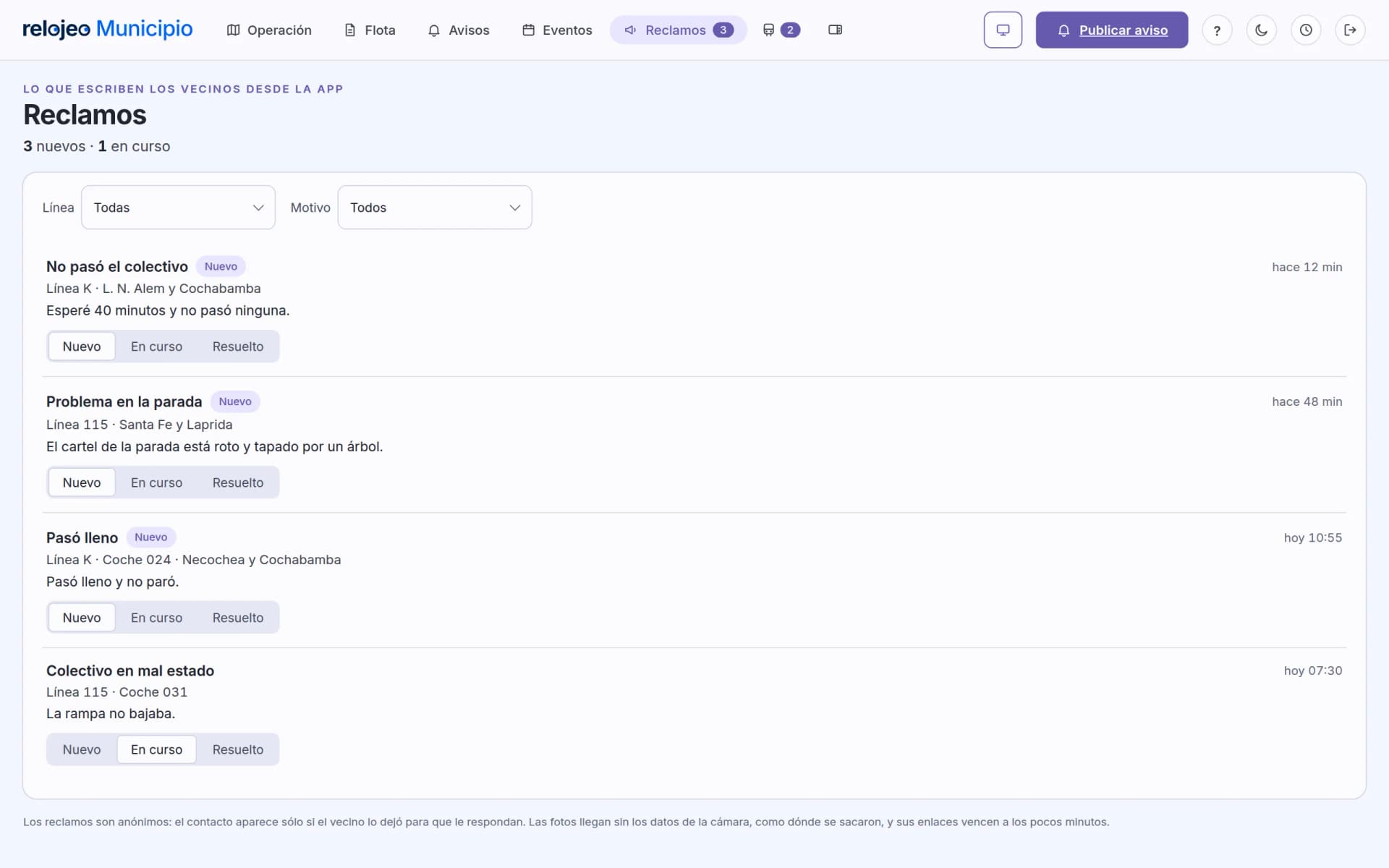Mark 'Colectivo en mal estado' as Resuelto
This screenshot has height=868, width=1389.
[x=238, y=749]
